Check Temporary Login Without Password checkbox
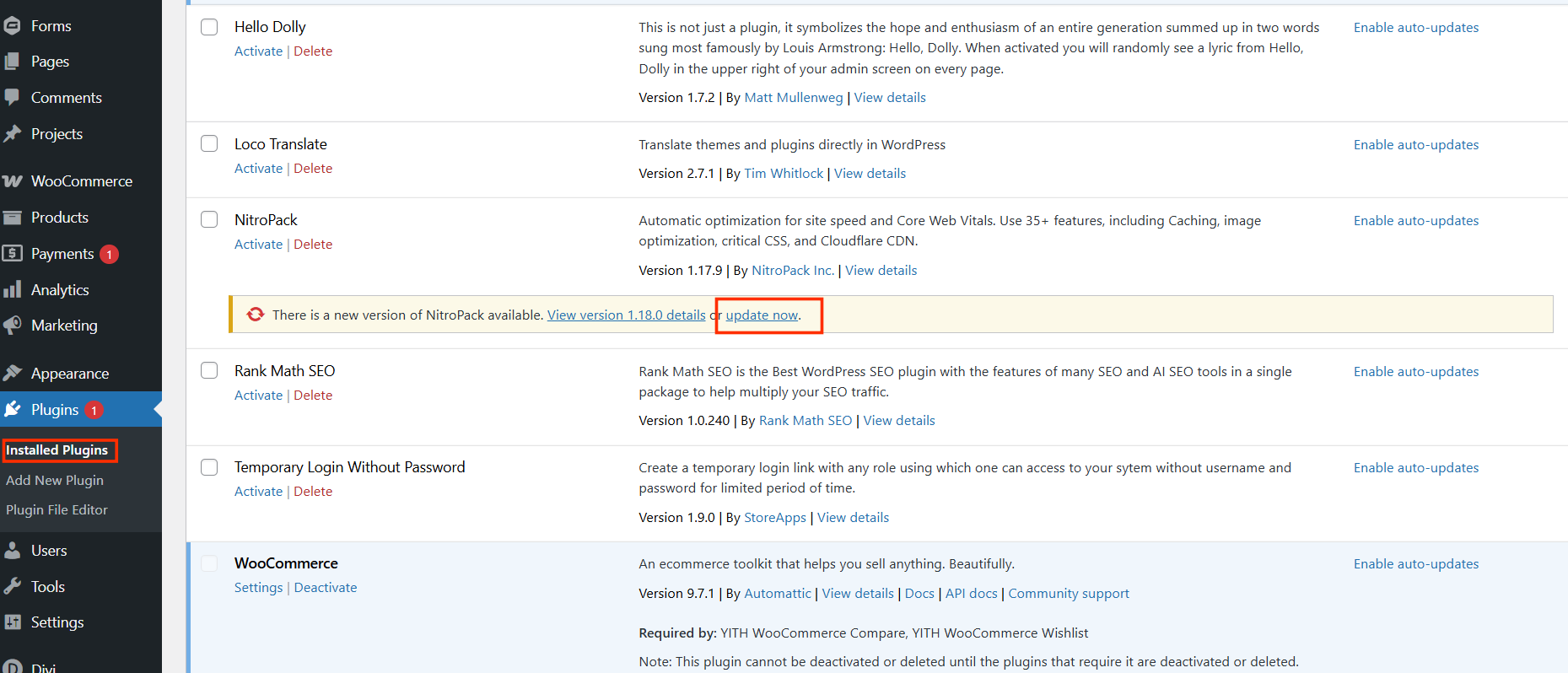 (209, 466)
